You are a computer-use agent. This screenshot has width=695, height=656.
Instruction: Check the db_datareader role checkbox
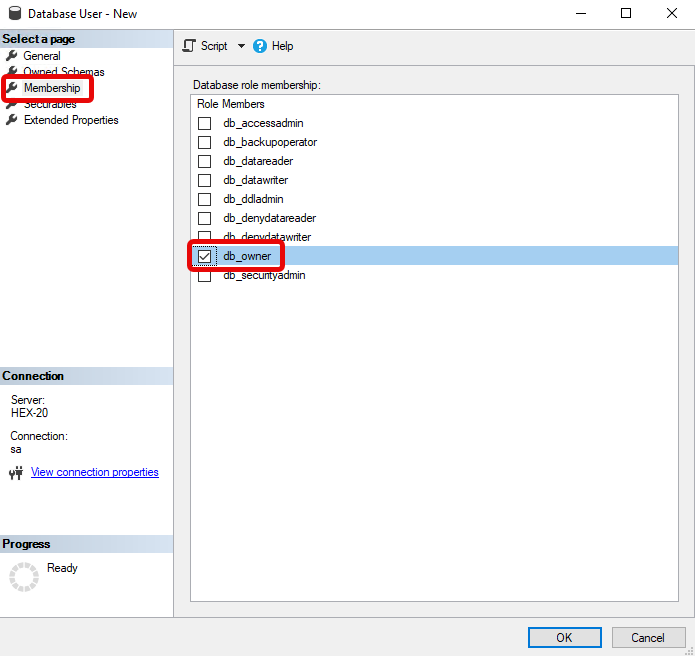click(204, 162)
